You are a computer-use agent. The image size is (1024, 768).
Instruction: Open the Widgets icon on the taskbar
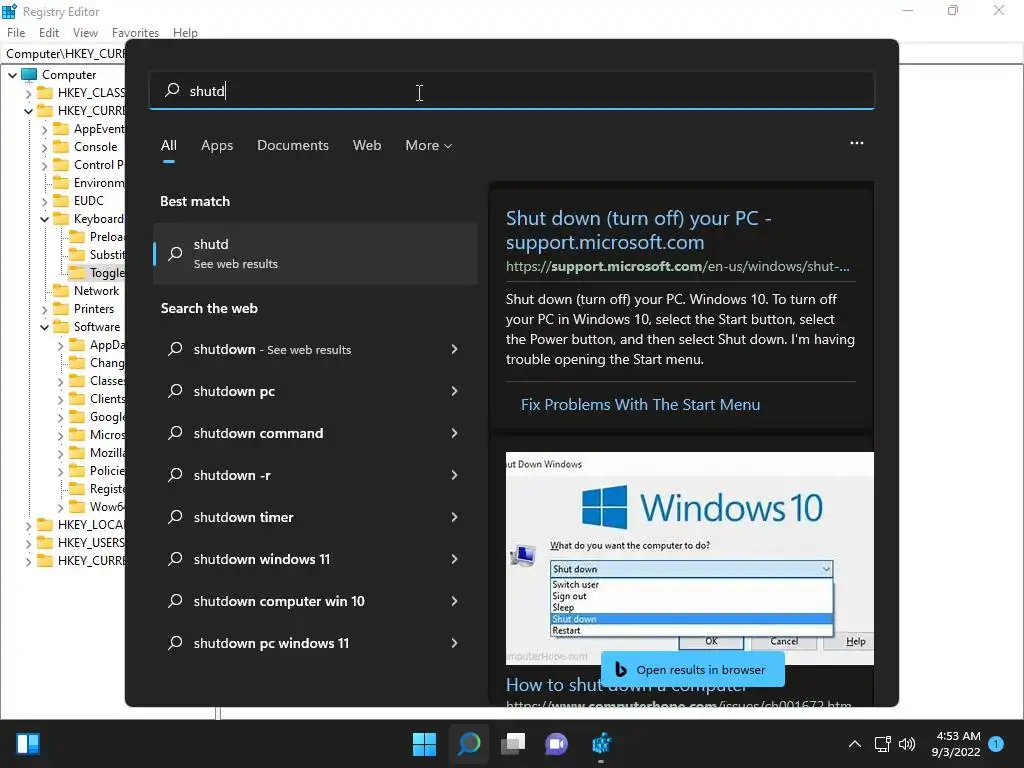(x=28, y=744)
